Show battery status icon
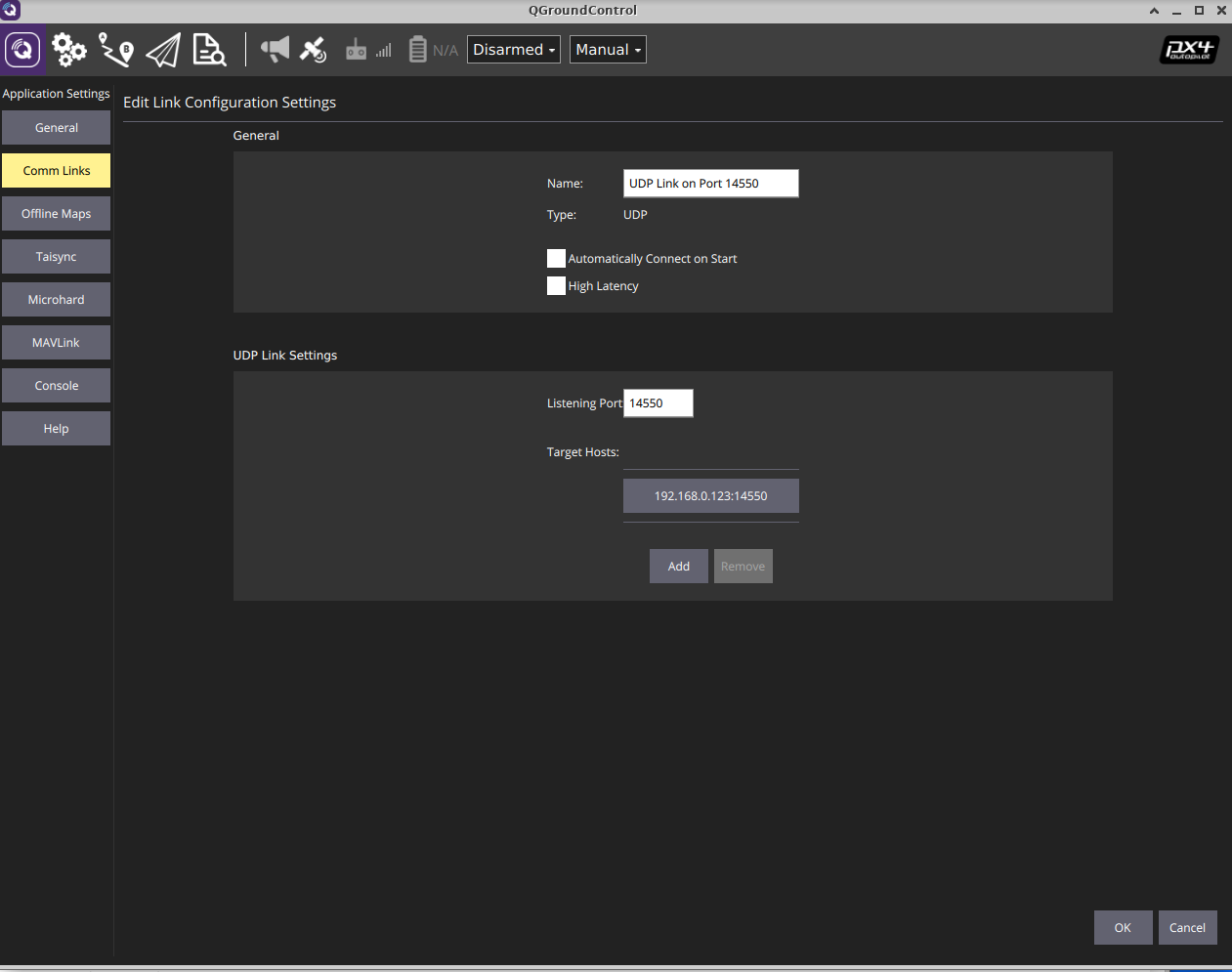This screenshot has width=1232, height=972. (x=417, y=49)
